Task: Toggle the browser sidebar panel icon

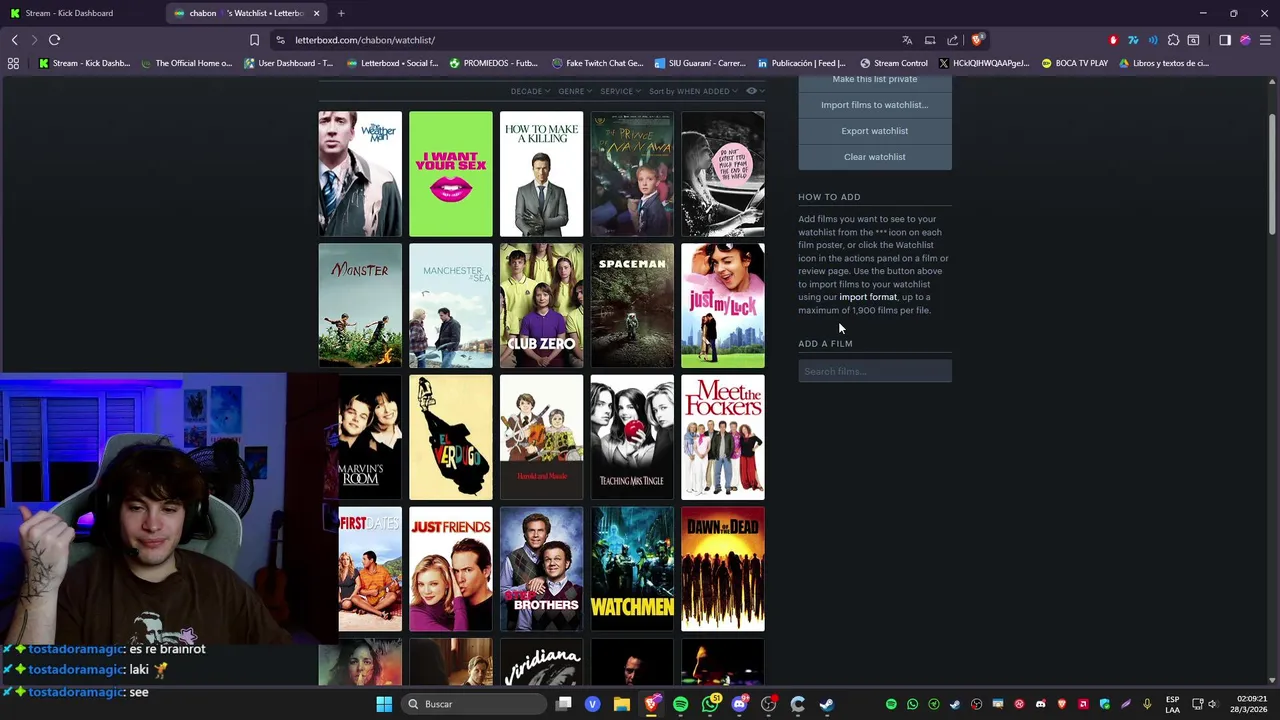Action: [1225, 40]
